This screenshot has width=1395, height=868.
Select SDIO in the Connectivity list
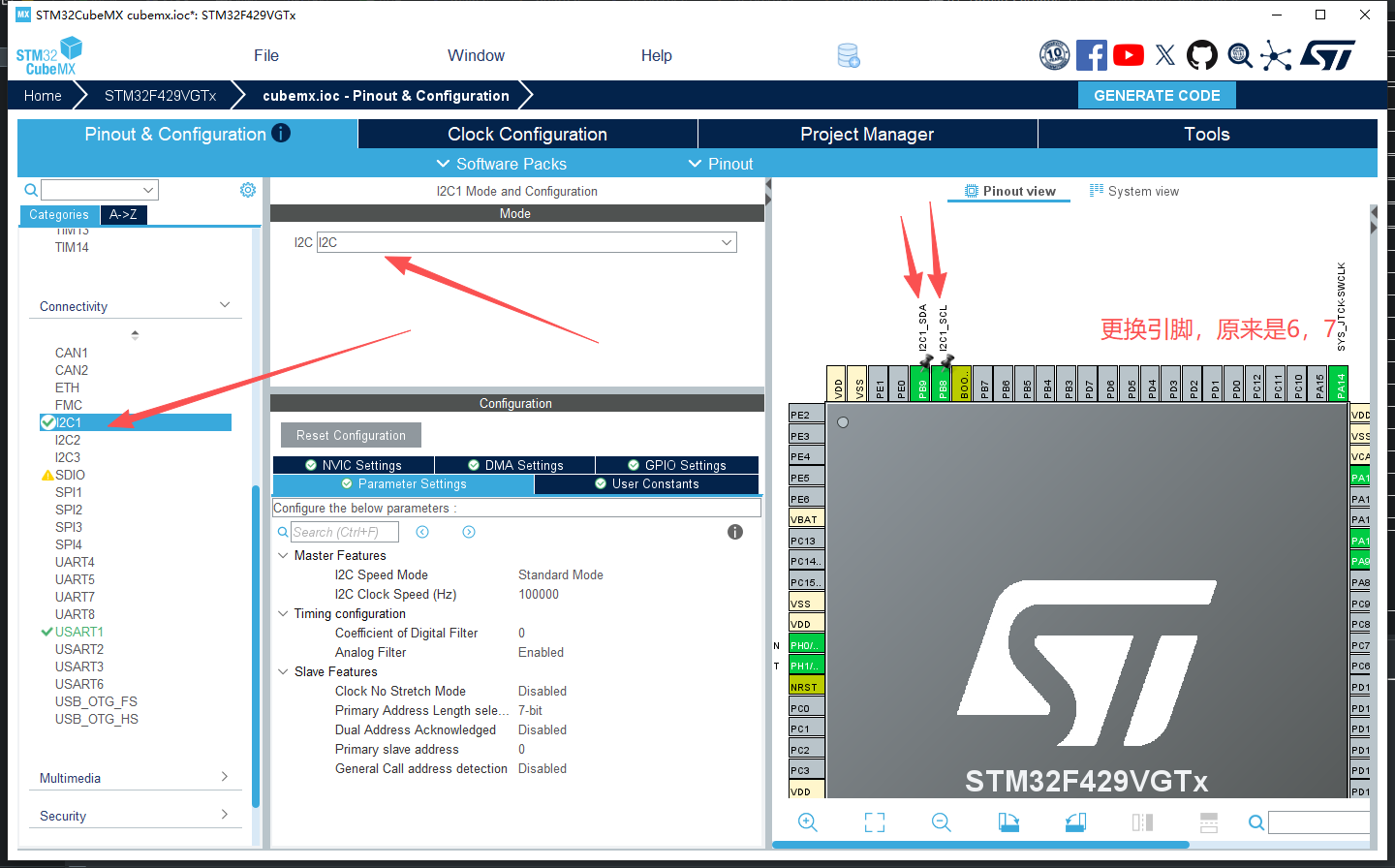[70, 475]
